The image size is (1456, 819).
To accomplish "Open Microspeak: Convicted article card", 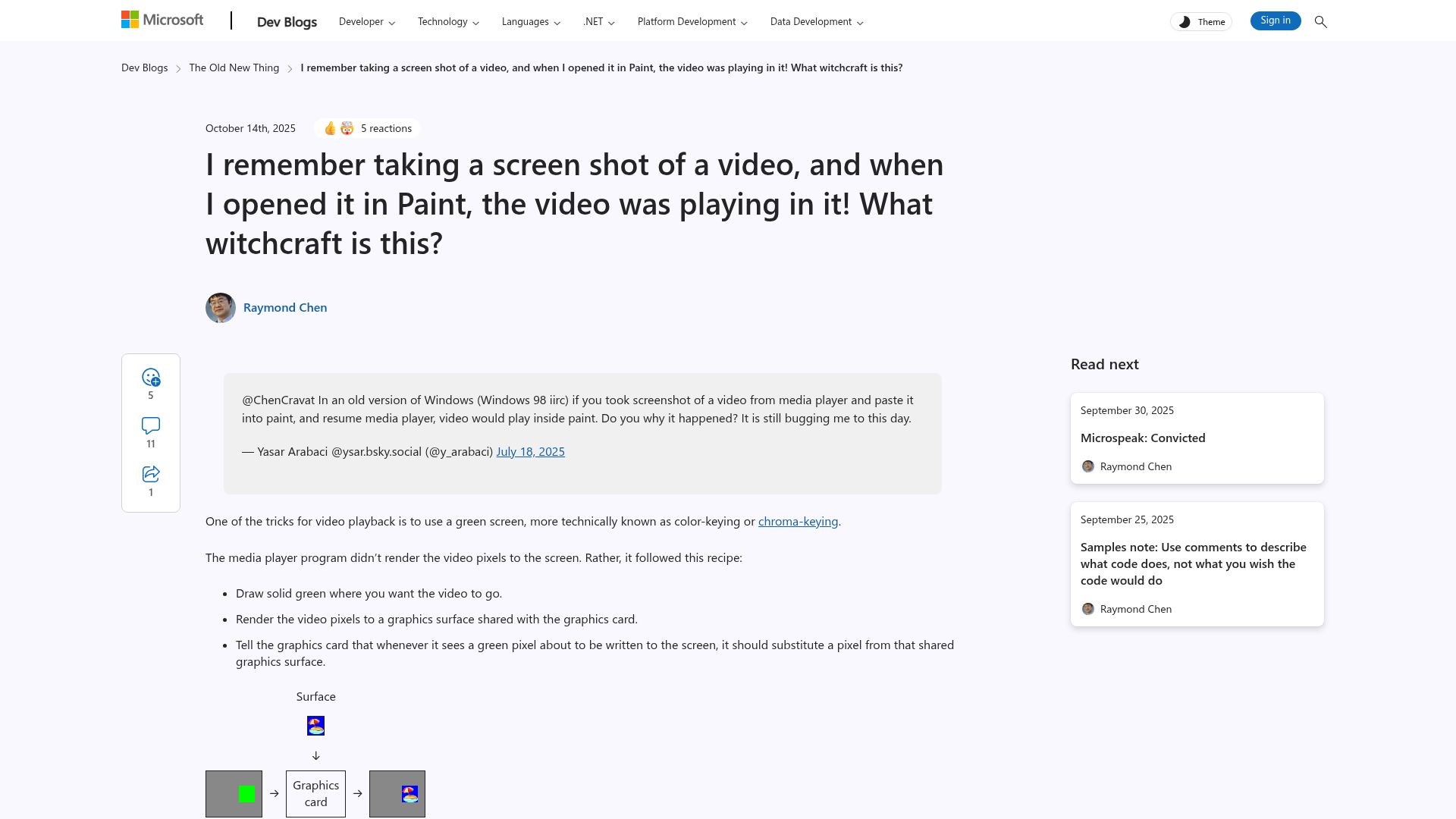I will click(1197, 438).
